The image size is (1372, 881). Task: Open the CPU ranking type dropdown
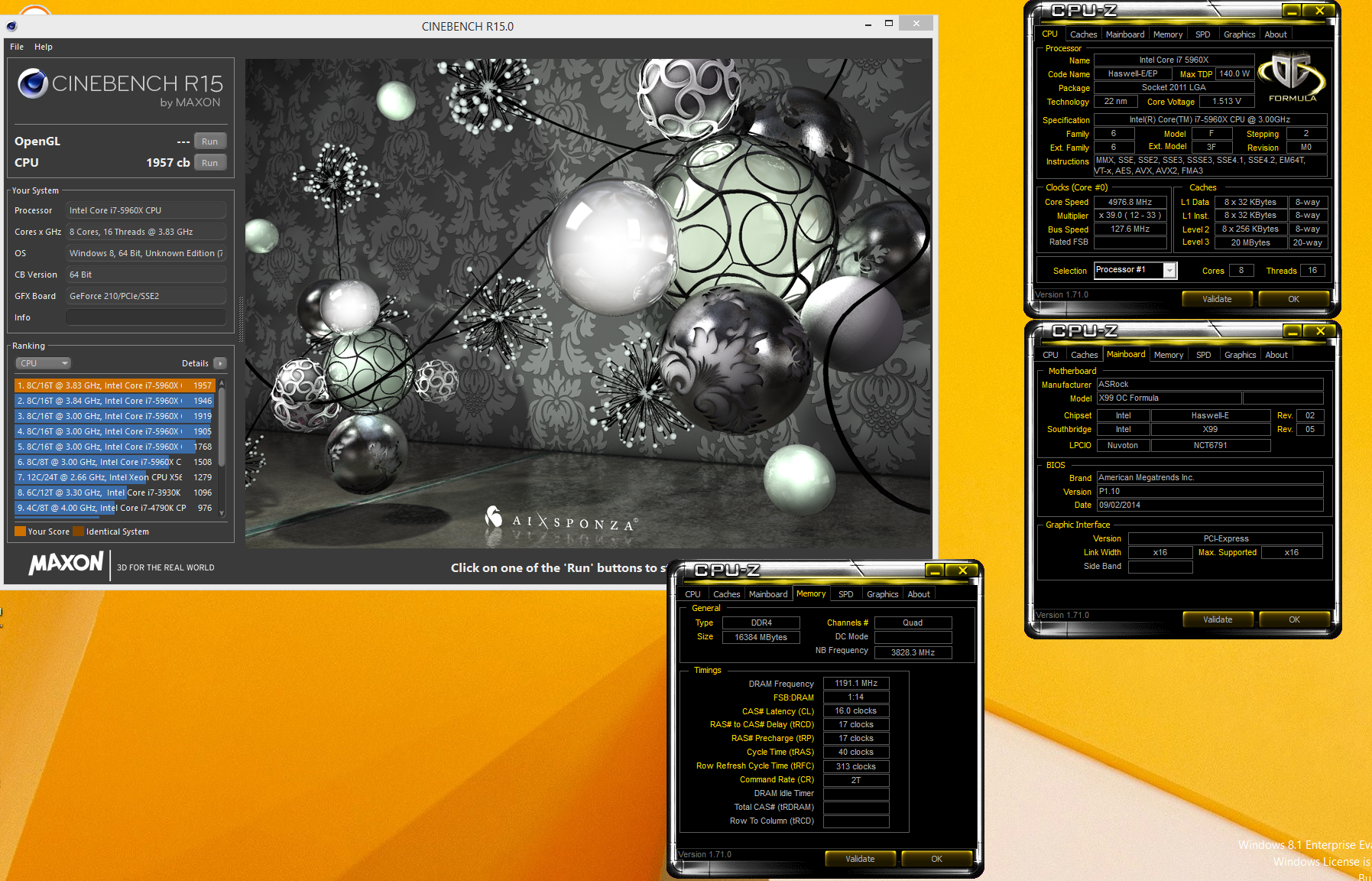44,363
